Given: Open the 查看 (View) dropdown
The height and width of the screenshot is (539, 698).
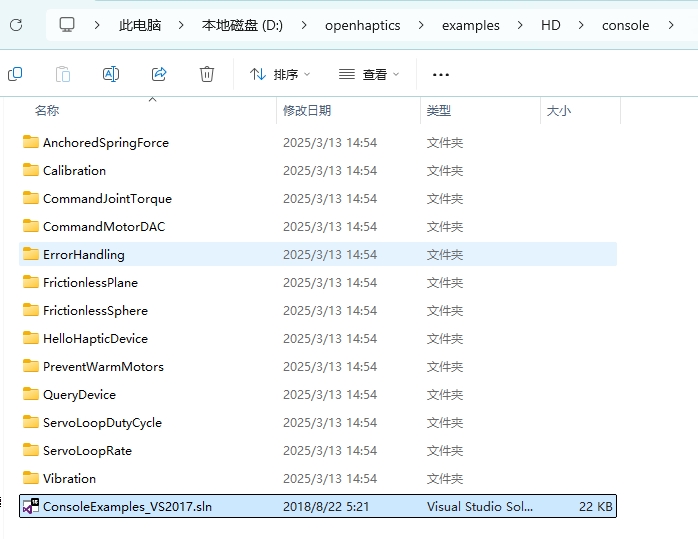Looking at the screenshot, I should 368,74.
